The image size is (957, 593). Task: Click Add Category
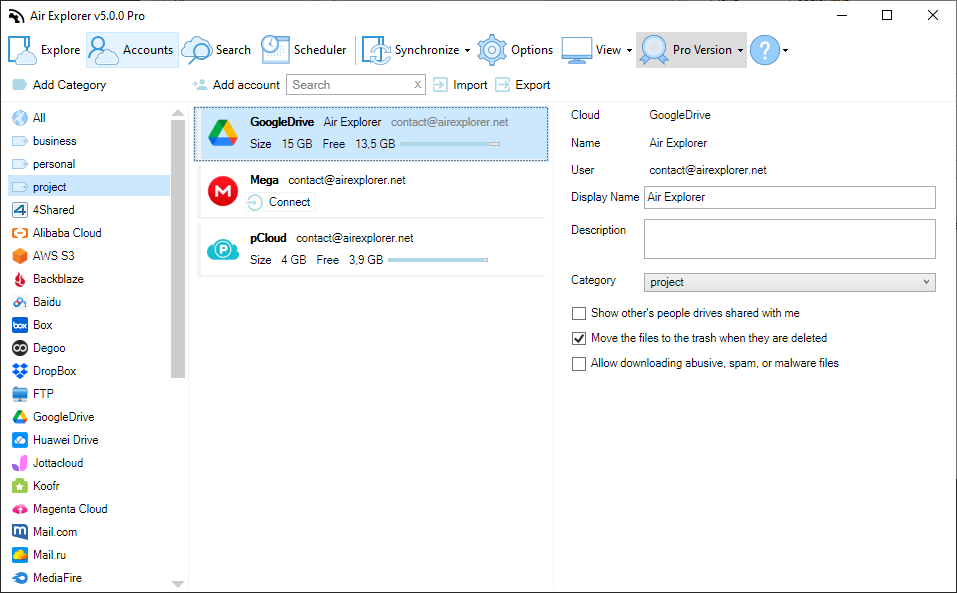tap(59, 85)
